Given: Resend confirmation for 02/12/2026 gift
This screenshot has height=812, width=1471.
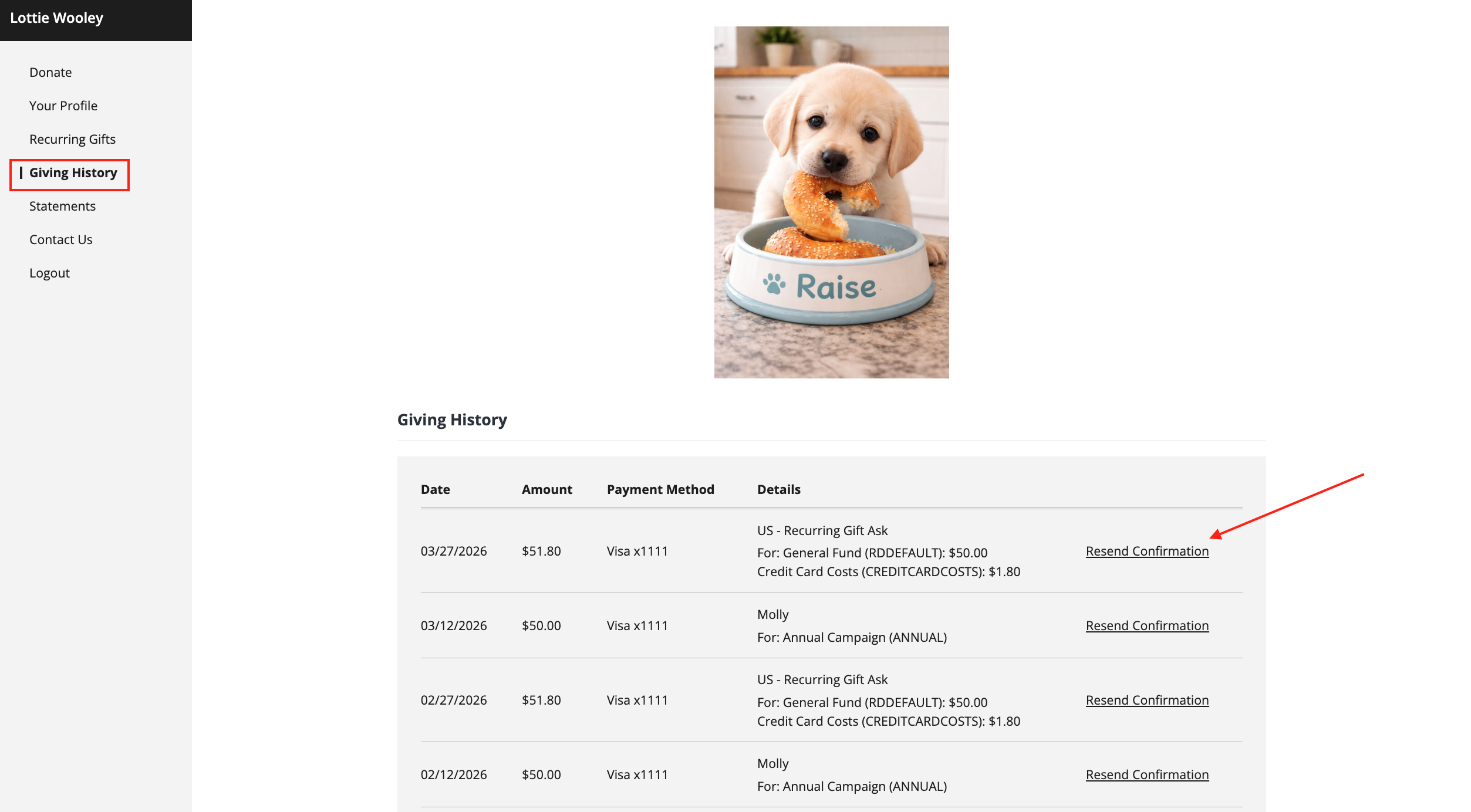Looking at the screenshot, I should point(1147,774).
